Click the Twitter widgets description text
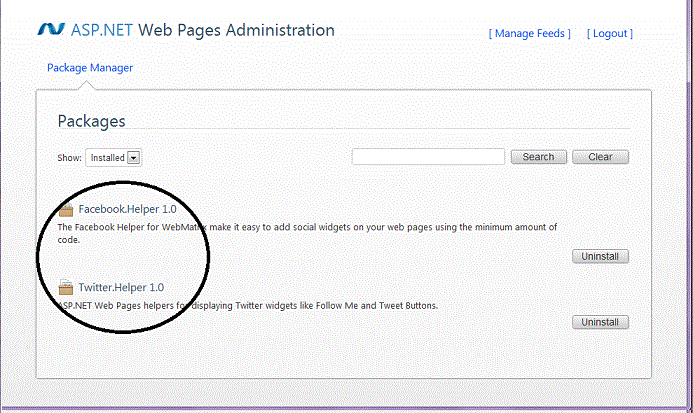The width and height of the screenshot is (693, 413). [248, 306]
